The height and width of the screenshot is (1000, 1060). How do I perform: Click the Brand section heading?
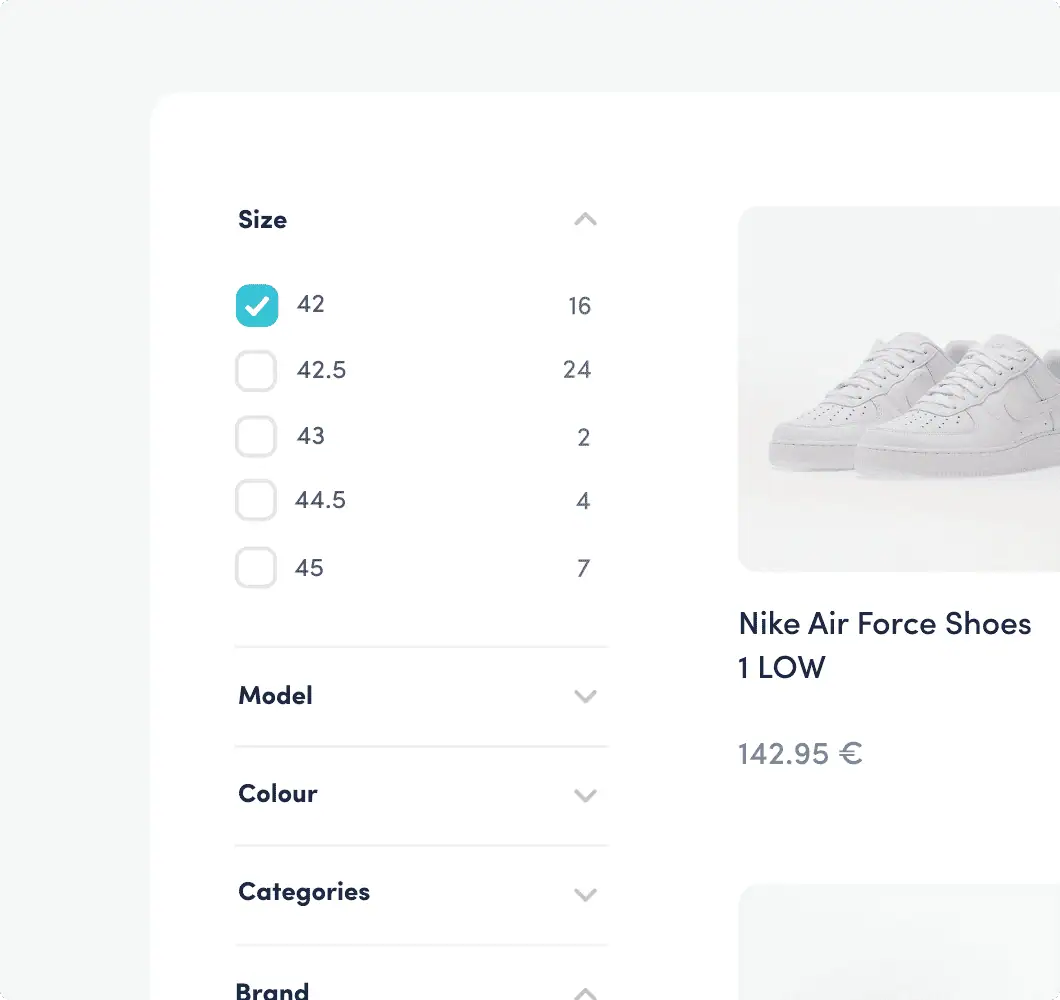pyautogui.click(x=273, y=990)
